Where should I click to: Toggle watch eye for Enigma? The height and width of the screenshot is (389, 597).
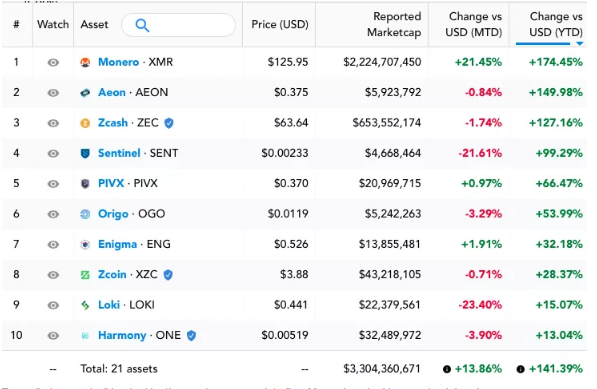pos(53,244)
